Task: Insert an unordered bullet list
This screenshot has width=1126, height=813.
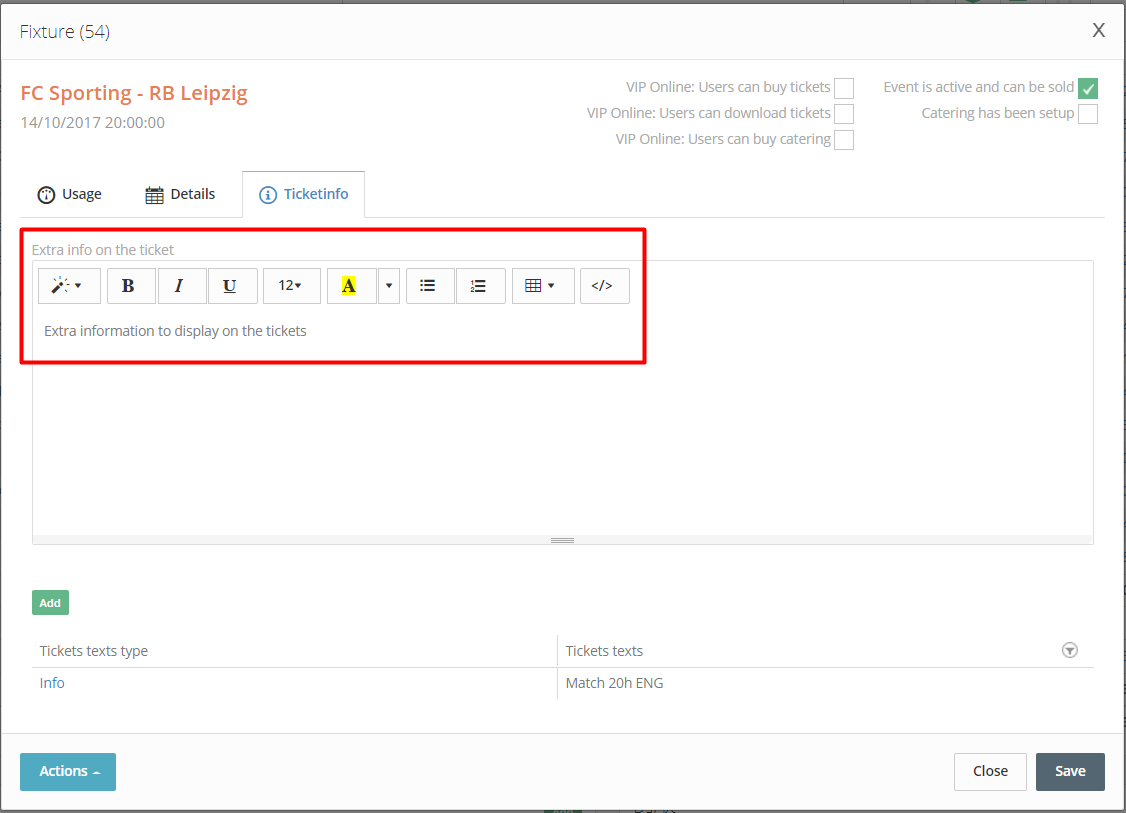Action: point(430,286)
